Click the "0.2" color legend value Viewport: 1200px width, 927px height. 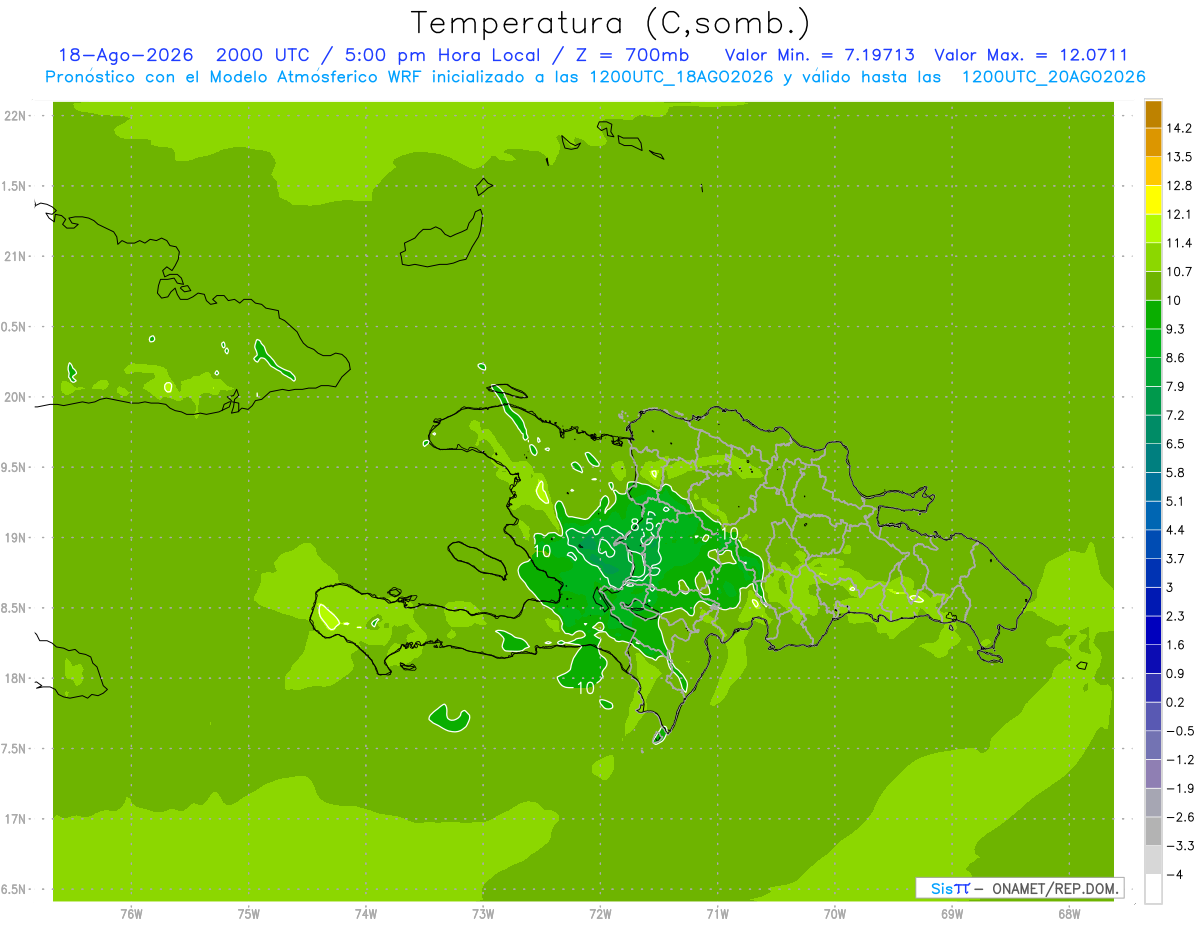point(1175,702)
